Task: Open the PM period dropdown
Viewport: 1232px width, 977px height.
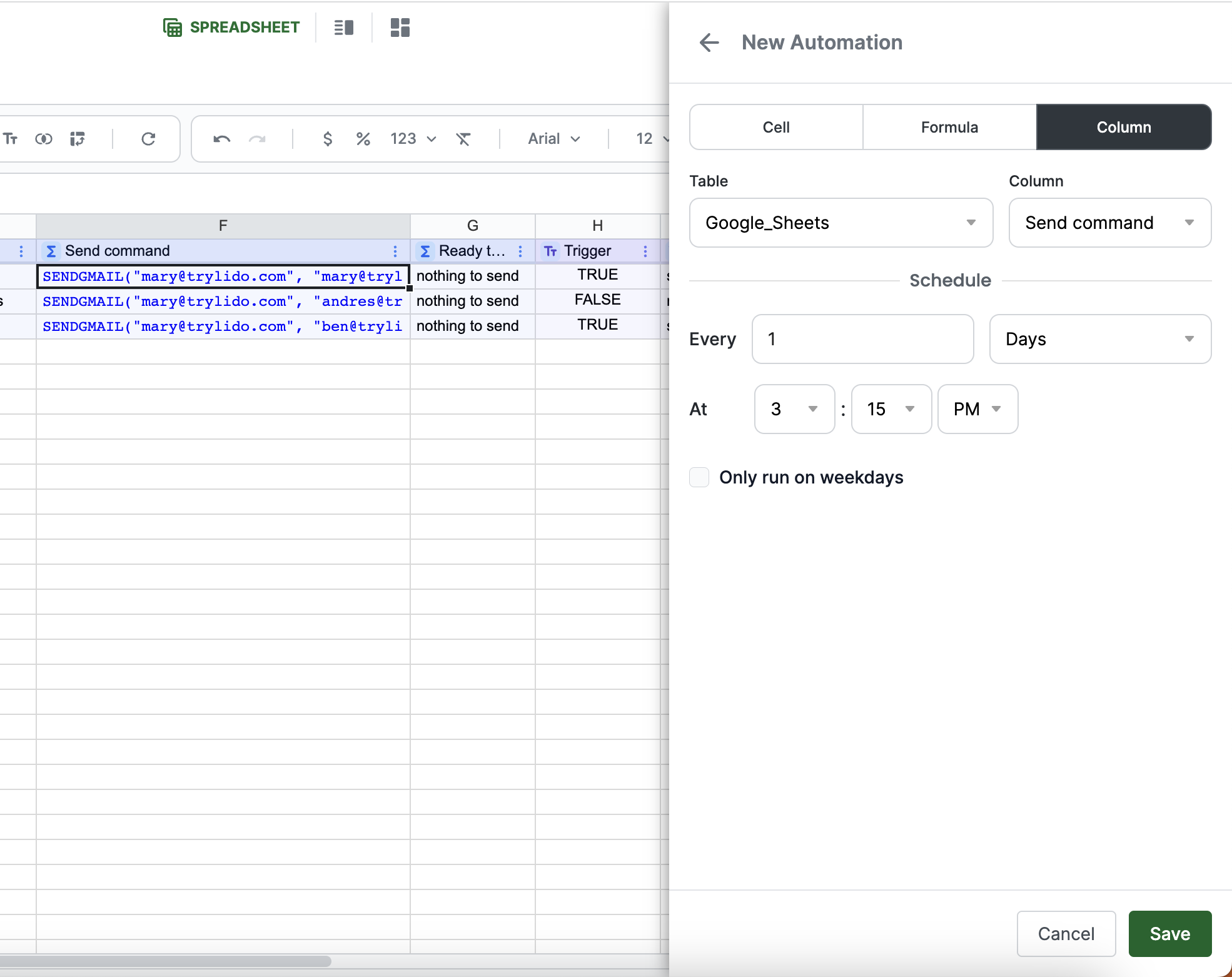Action: [x=977, y=409]
